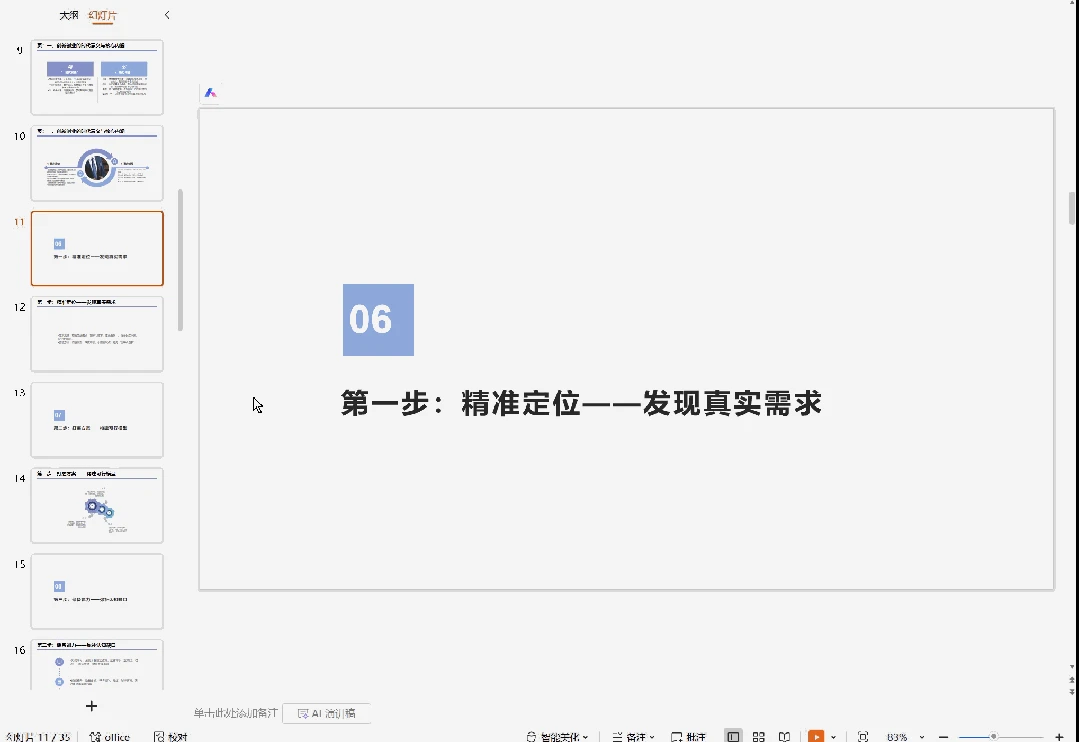Screen dimensions: 1079x742
Task: Open the 批注 comments button
Action: [x=688, y=736]
